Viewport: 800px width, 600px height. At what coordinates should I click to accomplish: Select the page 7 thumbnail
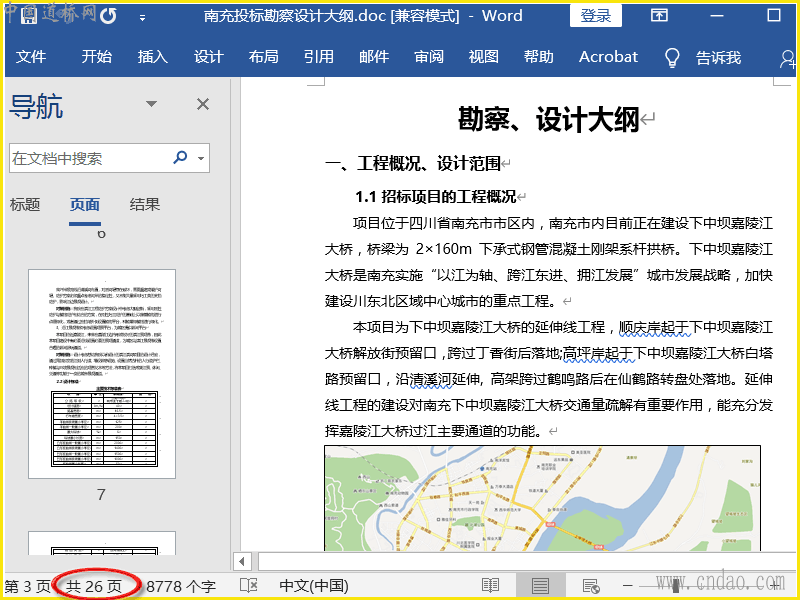101,375
